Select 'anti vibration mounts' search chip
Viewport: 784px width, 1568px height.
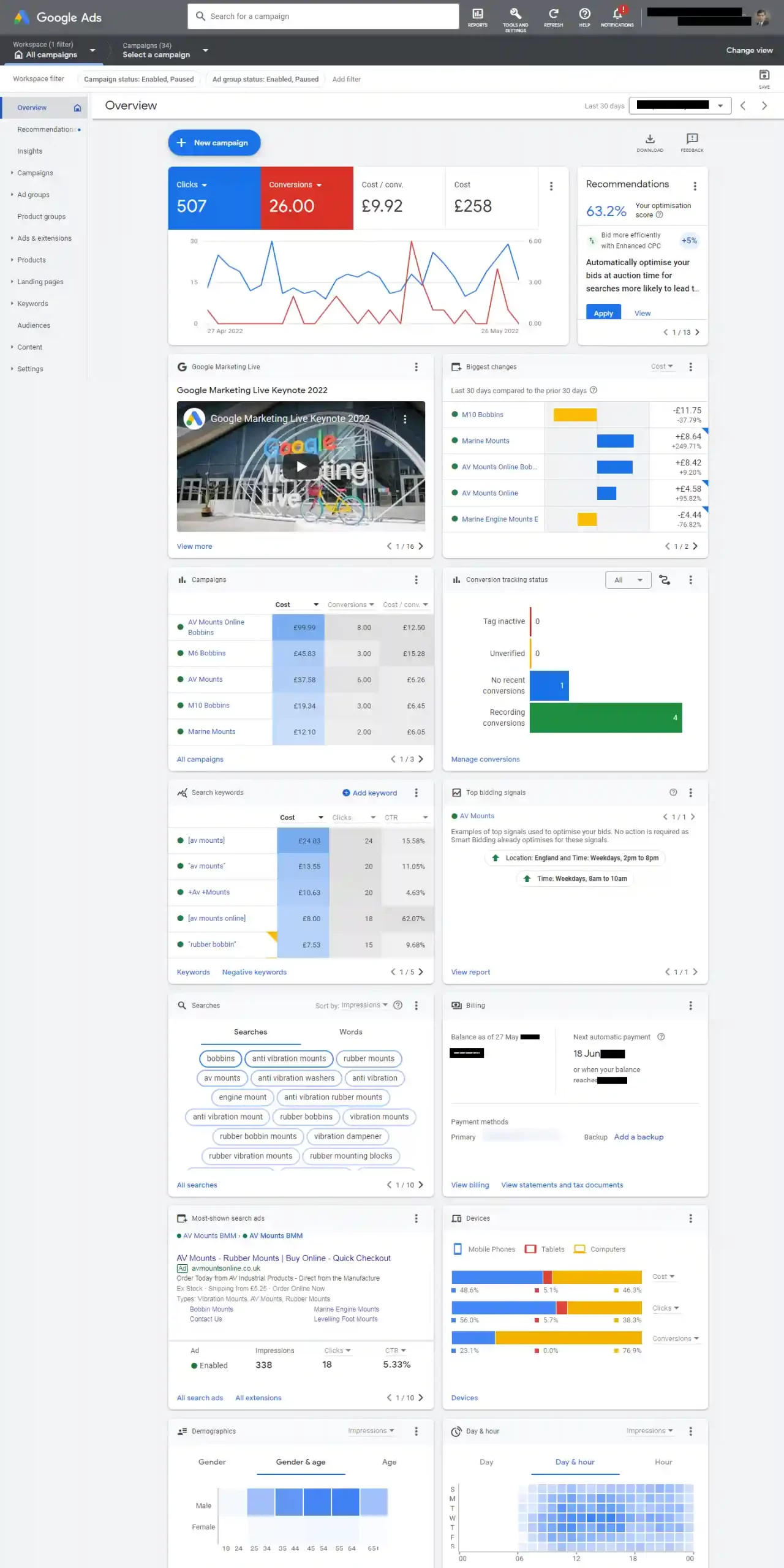pyautogui.click(x=289, y=1058)
